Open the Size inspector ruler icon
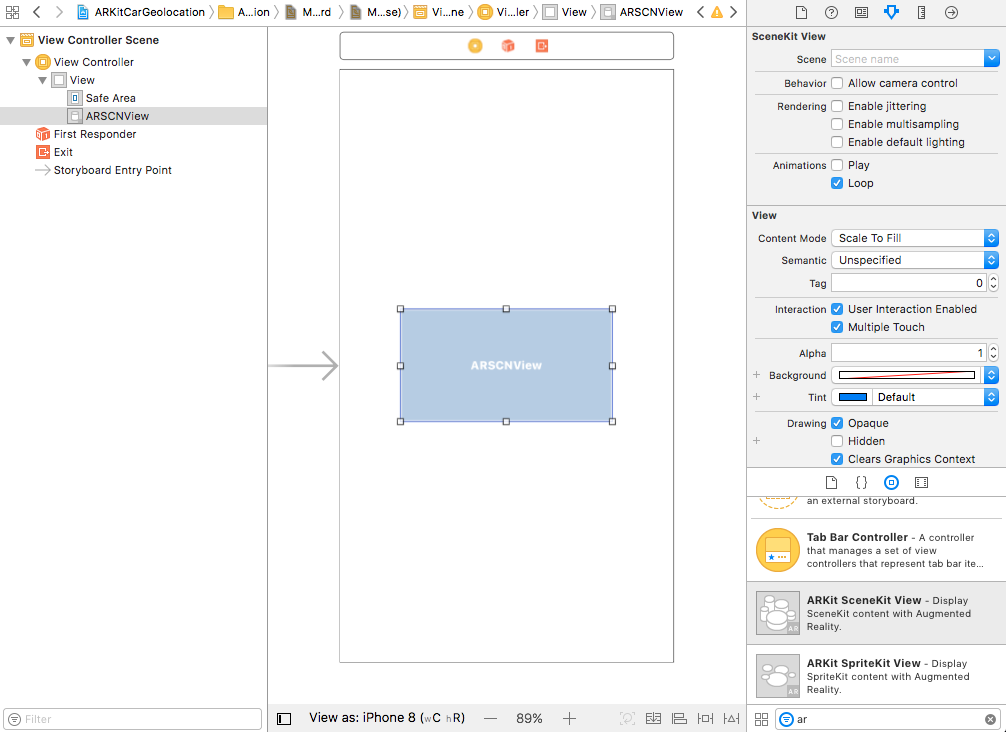The height and width of the screenshot is (732, 1006). pos(921,13)
